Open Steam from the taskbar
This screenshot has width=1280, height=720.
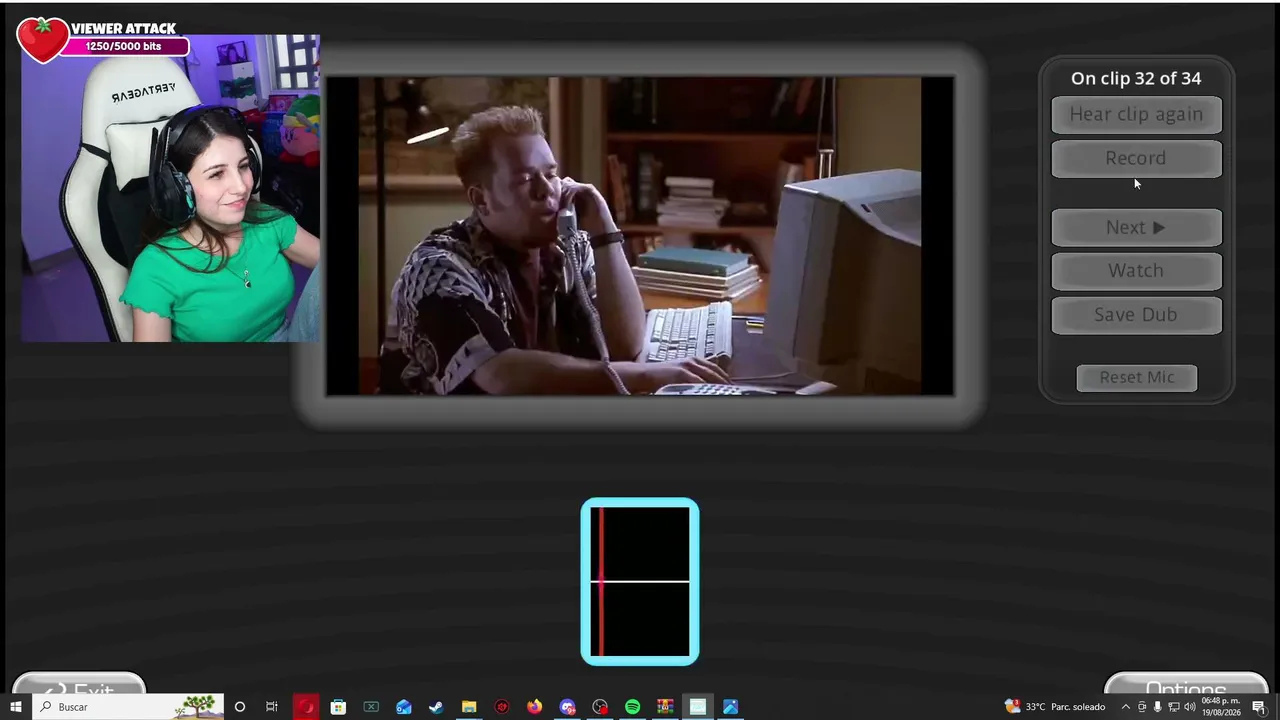pyautogui.click(x=436, y=707)
